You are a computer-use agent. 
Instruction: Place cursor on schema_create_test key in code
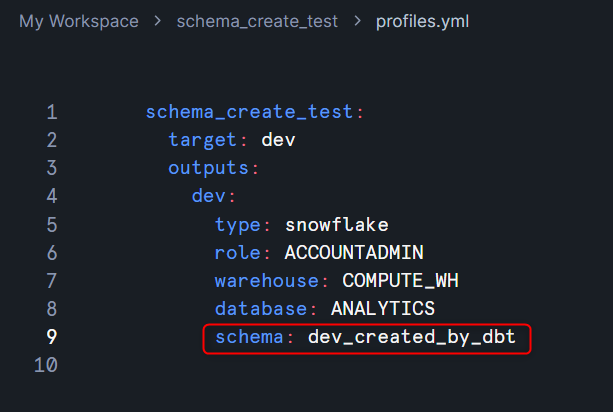(249, 112)
